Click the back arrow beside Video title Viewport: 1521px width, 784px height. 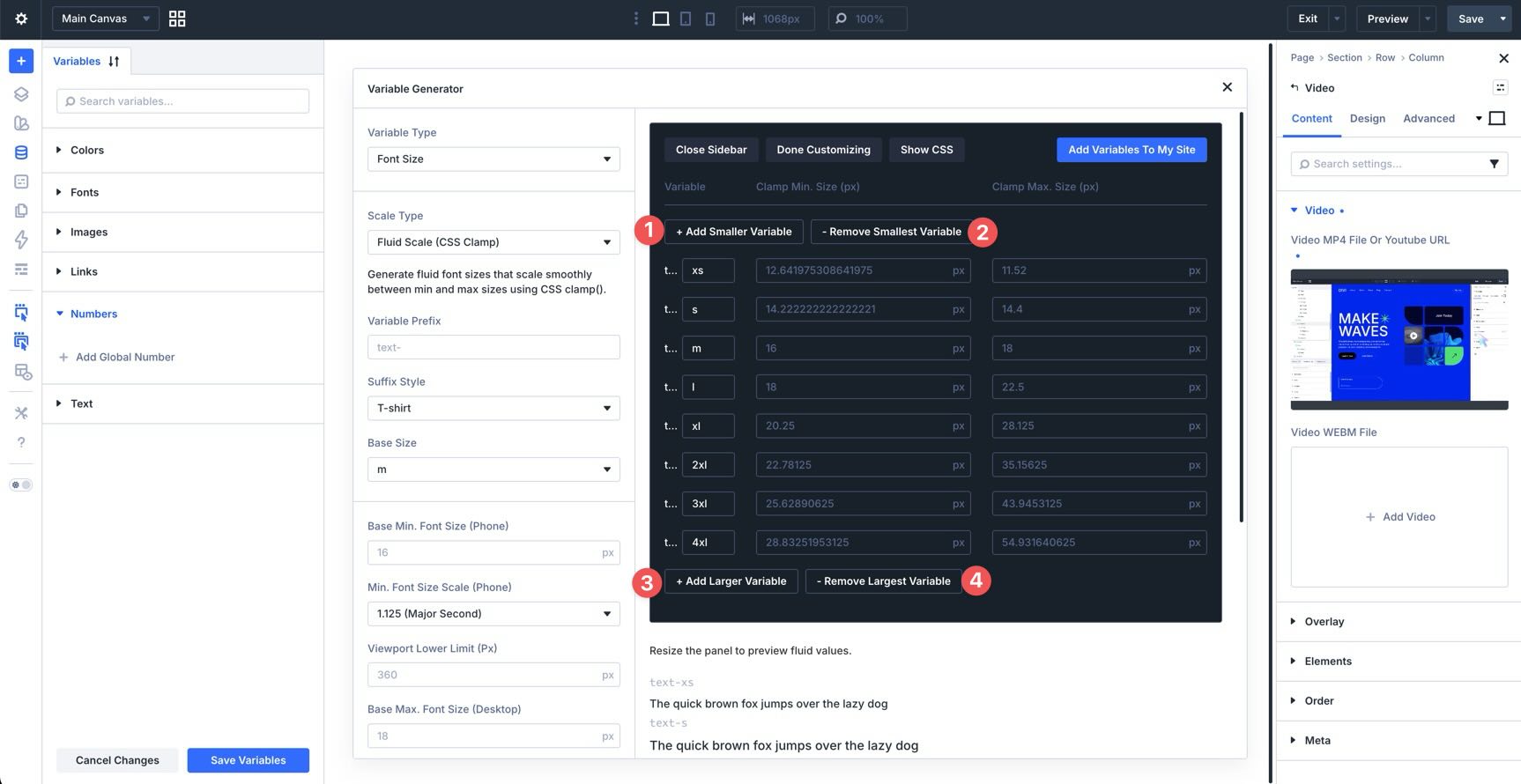click(x=1295, y=87)
